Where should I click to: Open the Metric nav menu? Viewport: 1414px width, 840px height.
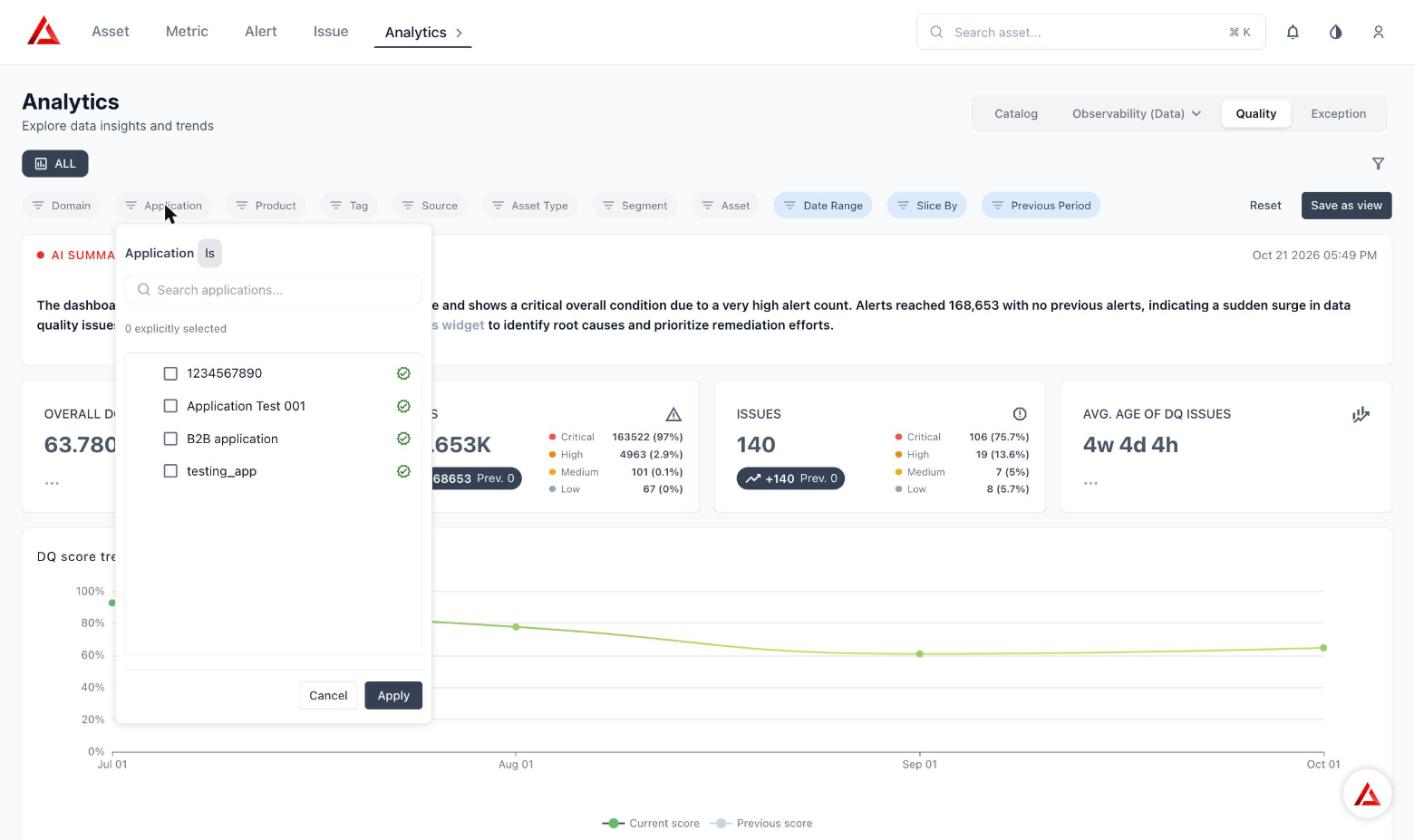click(x=187, y=31)
